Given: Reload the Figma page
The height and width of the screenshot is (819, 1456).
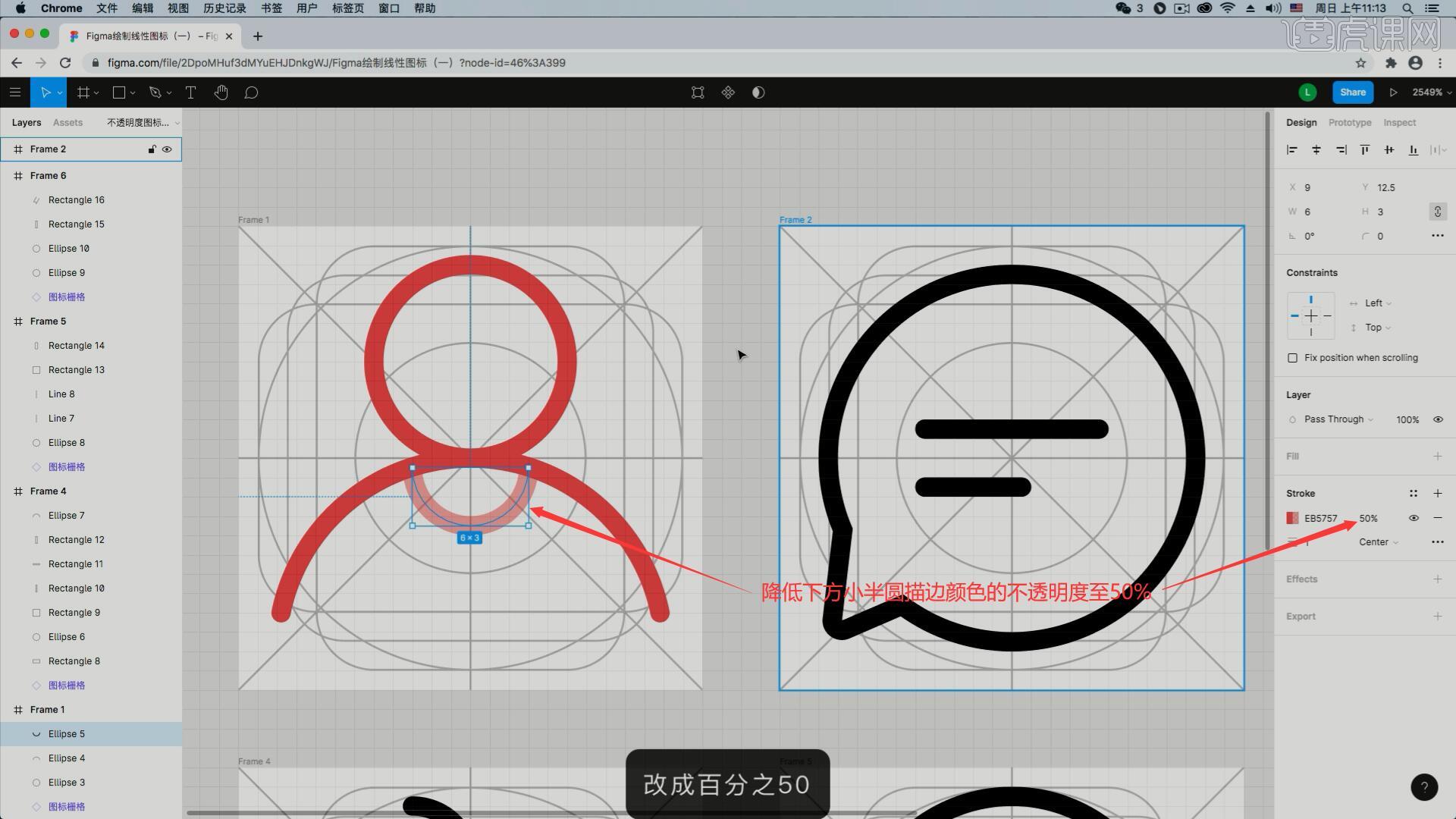Looking at the screenshot, I should [x=65, y=63].
